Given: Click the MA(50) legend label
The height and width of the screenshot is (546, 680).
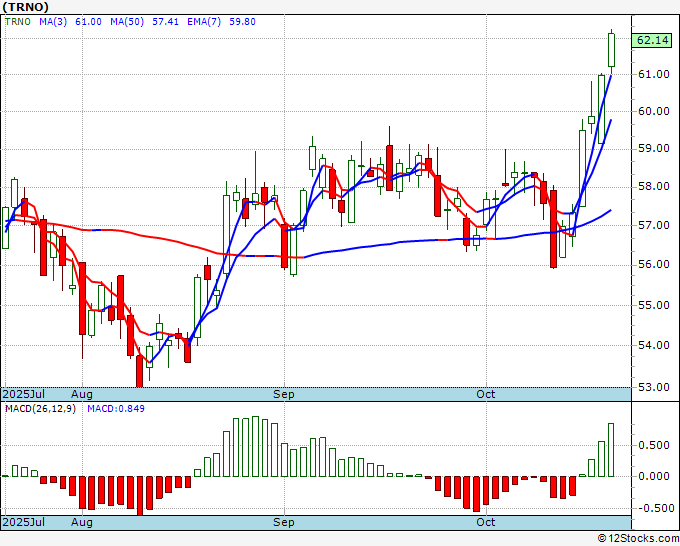Looking at the screenshot, I should (x=127, y=22).
